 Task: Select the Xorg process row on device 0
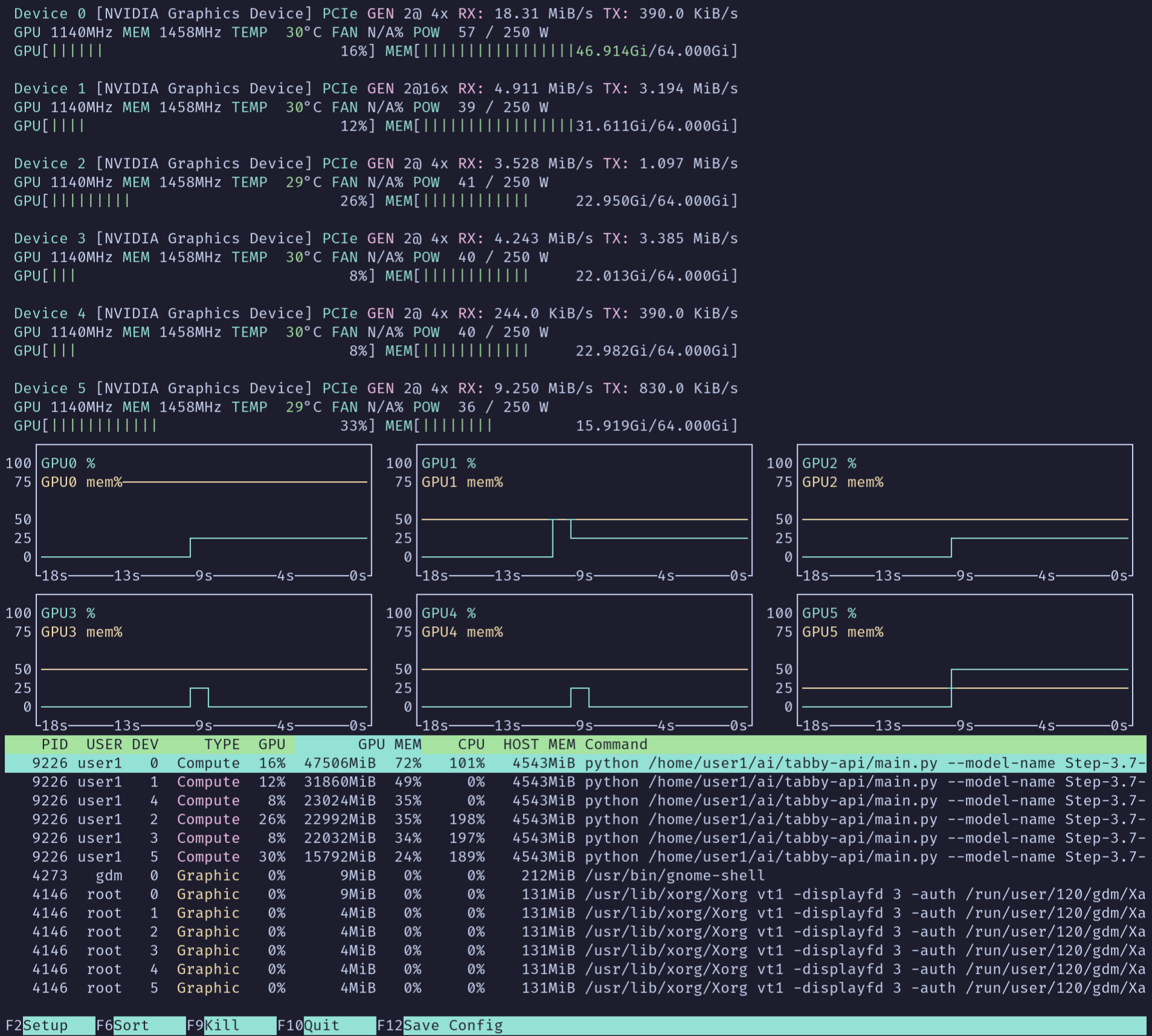point(575,894)
